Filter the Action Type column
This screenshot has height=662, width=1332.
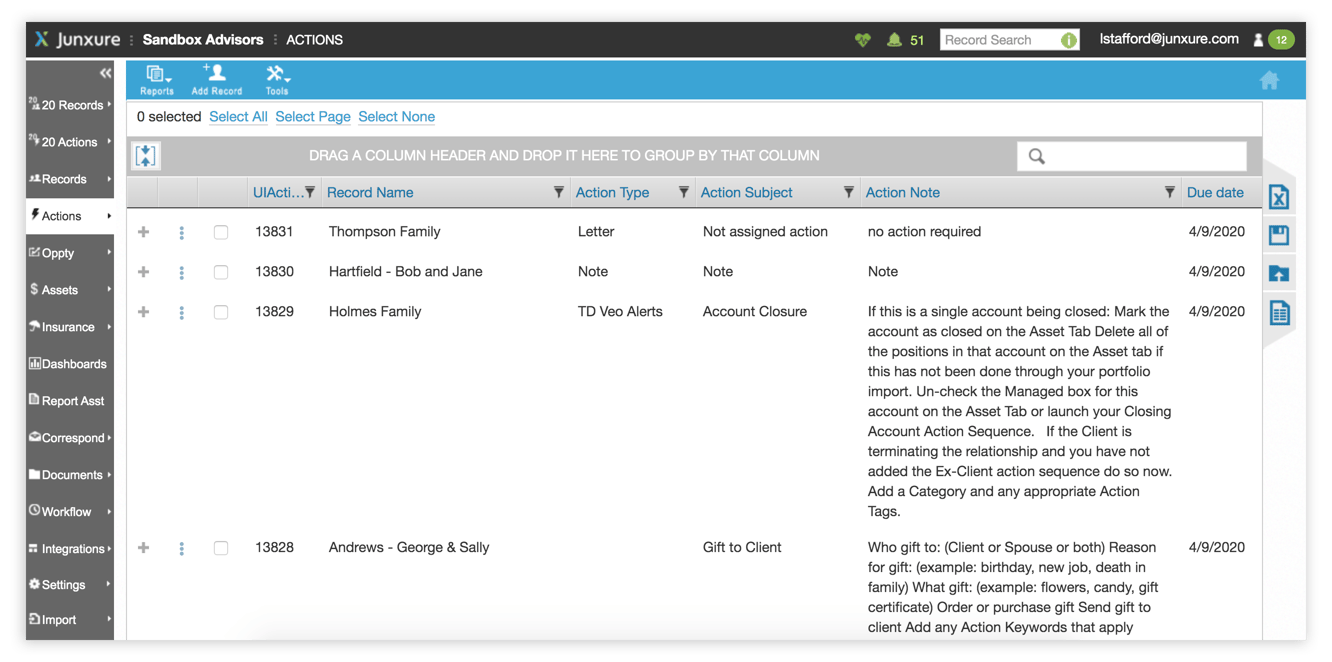pyautogui.click(x=684, y=192)
